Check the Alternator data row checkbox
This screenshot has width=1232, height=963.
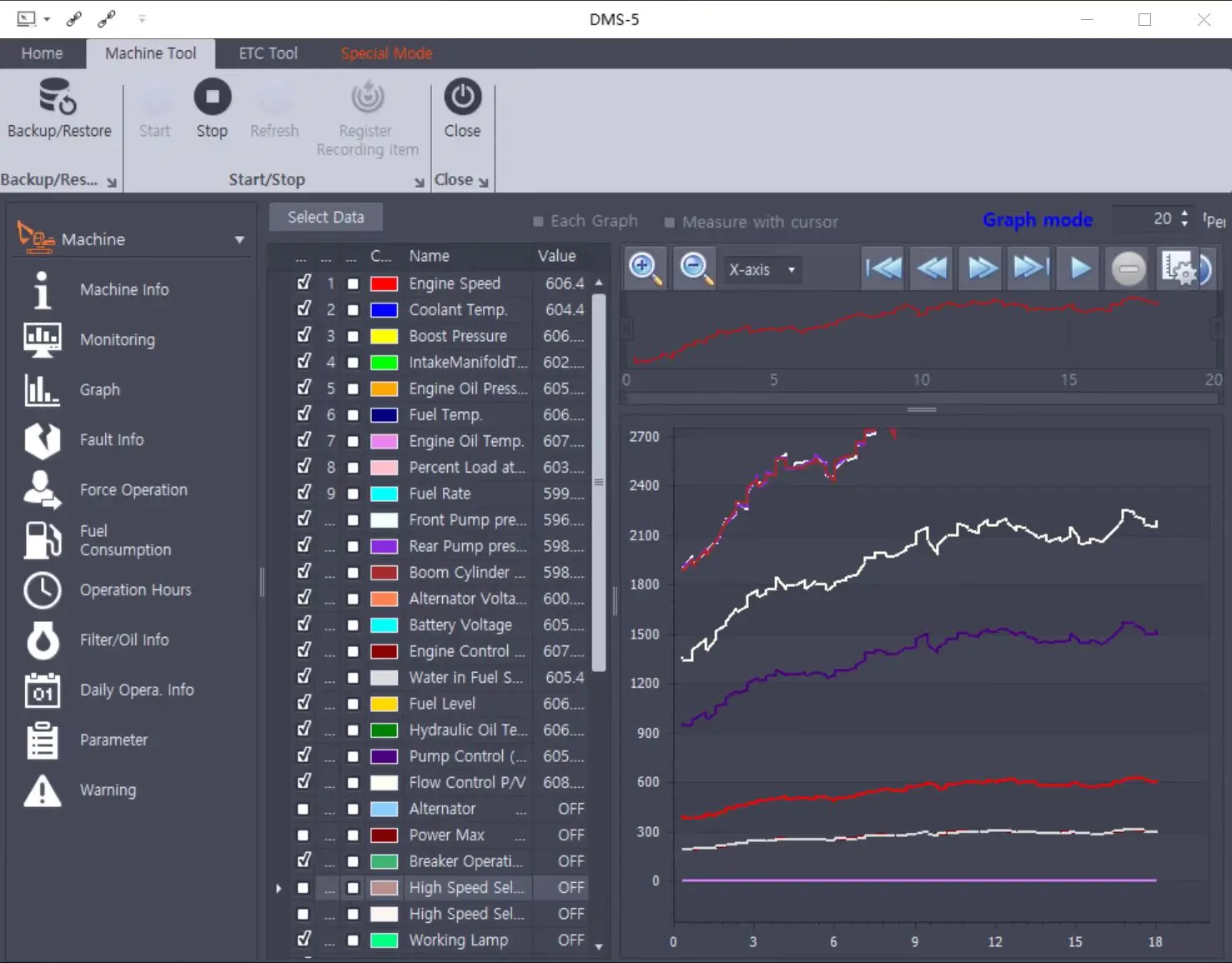(x=304, y=809)
